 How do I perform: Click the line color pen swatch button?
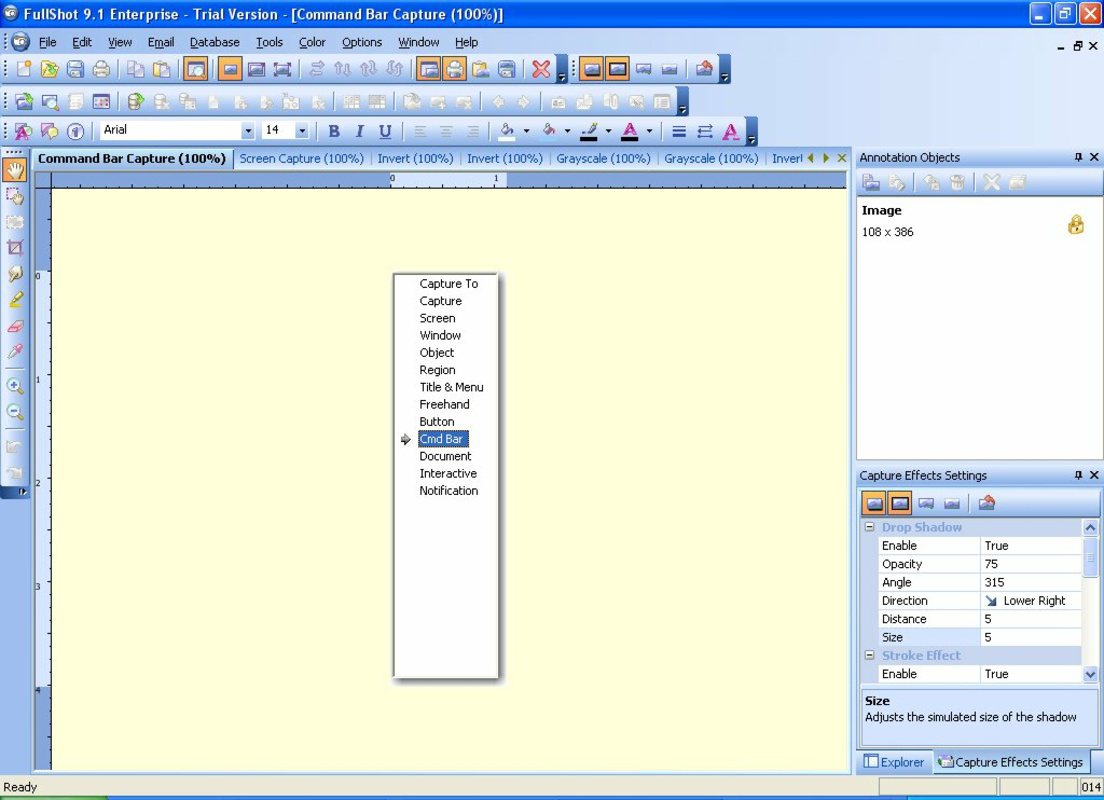pos(589,131)
